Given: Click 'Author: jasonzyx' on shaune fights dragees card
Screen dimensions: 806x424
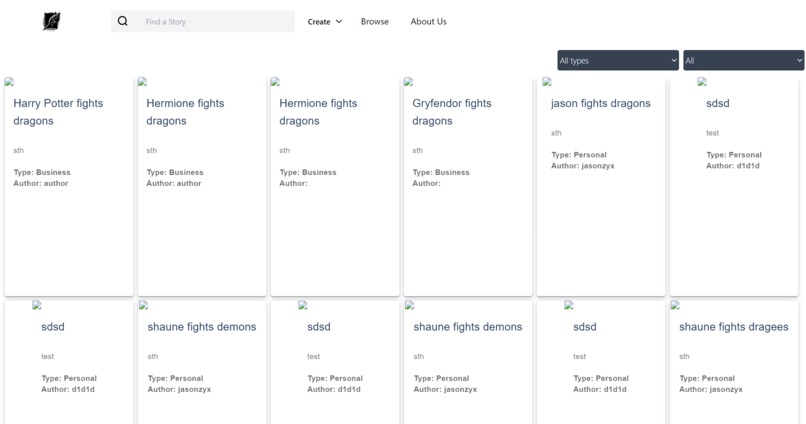Looking at the screenshot, I should [711, 390].
